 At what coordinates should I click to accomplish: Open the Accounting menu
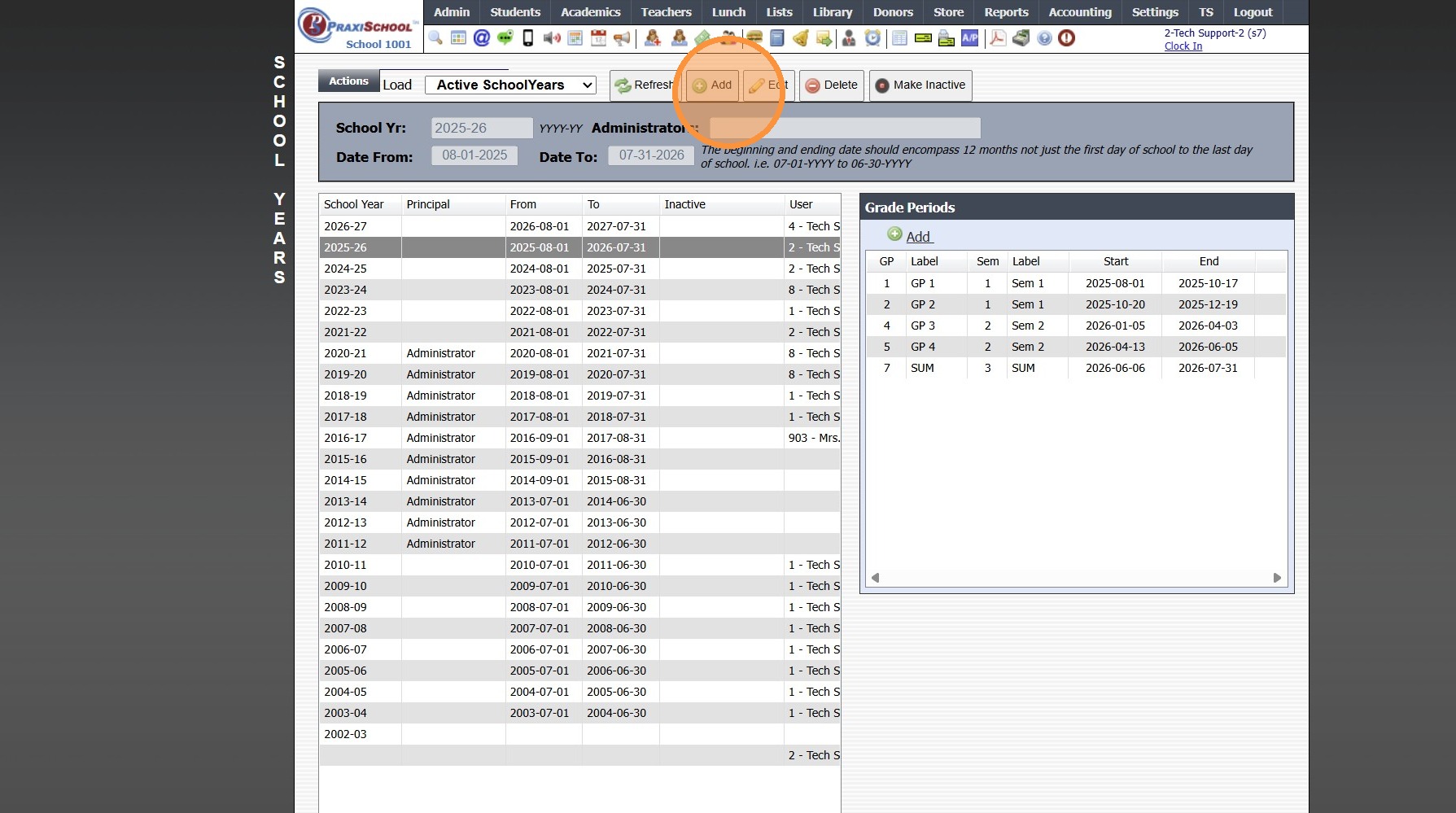click(1079, 12)
